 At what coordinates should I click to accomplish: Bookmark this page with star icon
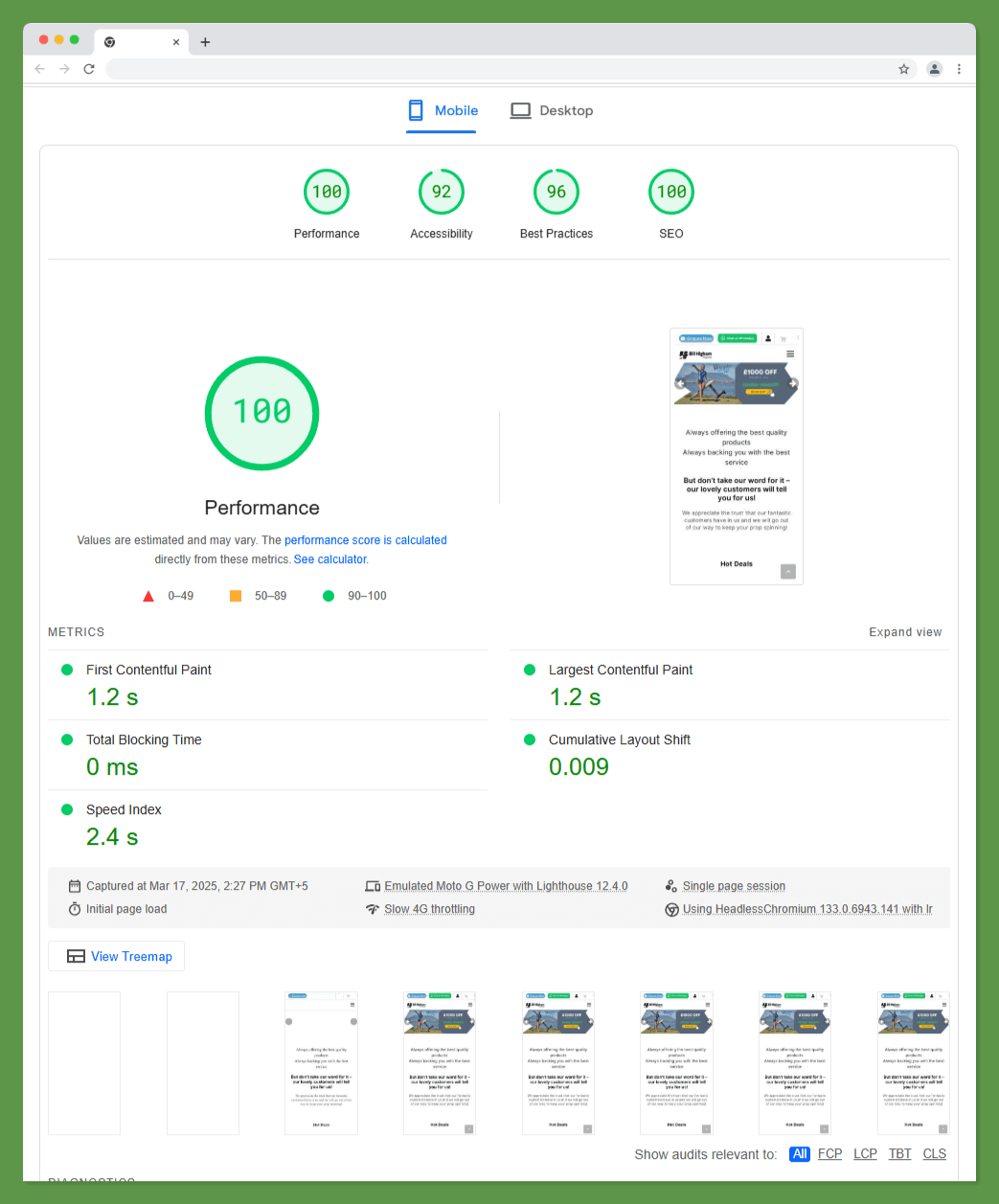click(x=903, y=69)
